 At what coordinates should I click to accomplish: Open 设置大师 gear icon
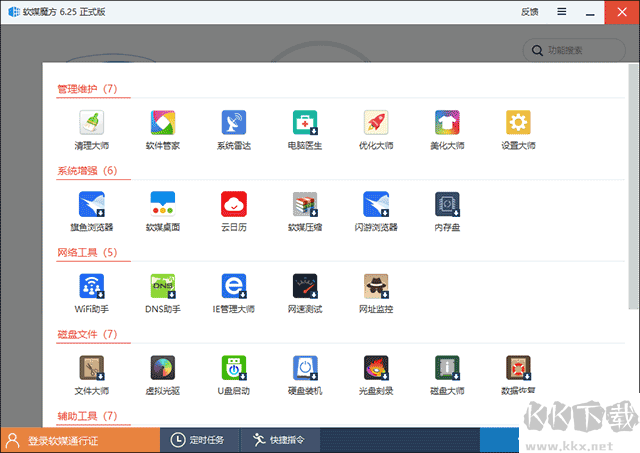click(x=518, y=129)
